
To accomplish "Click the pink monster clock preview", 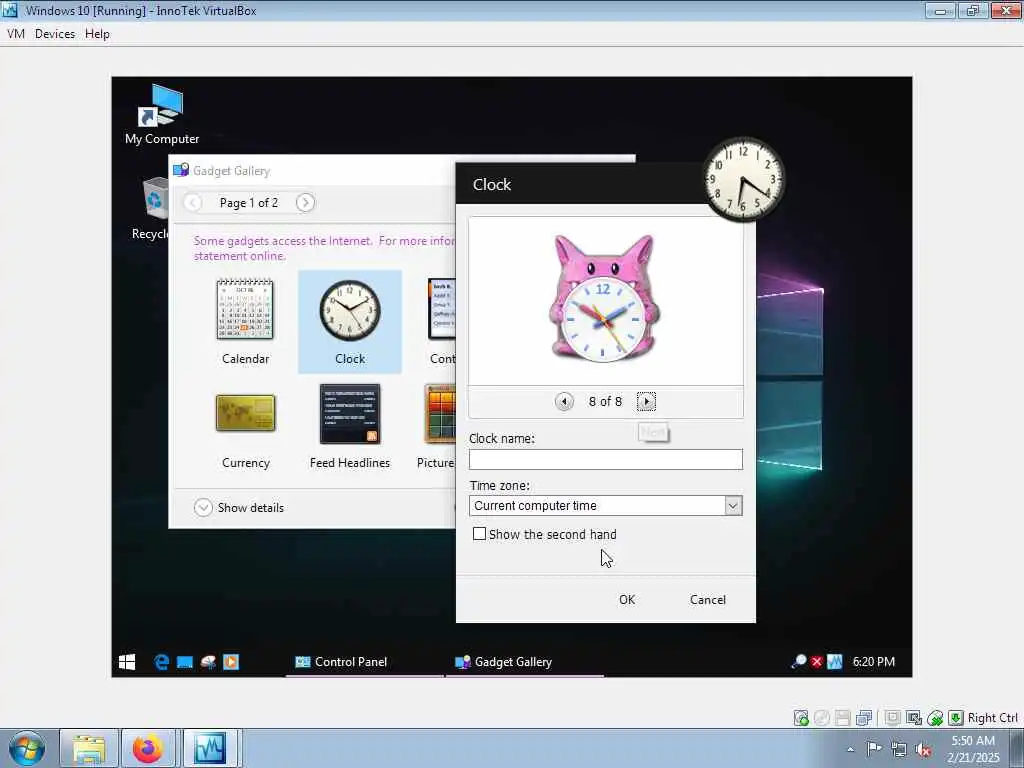I will tap(603, 297).
